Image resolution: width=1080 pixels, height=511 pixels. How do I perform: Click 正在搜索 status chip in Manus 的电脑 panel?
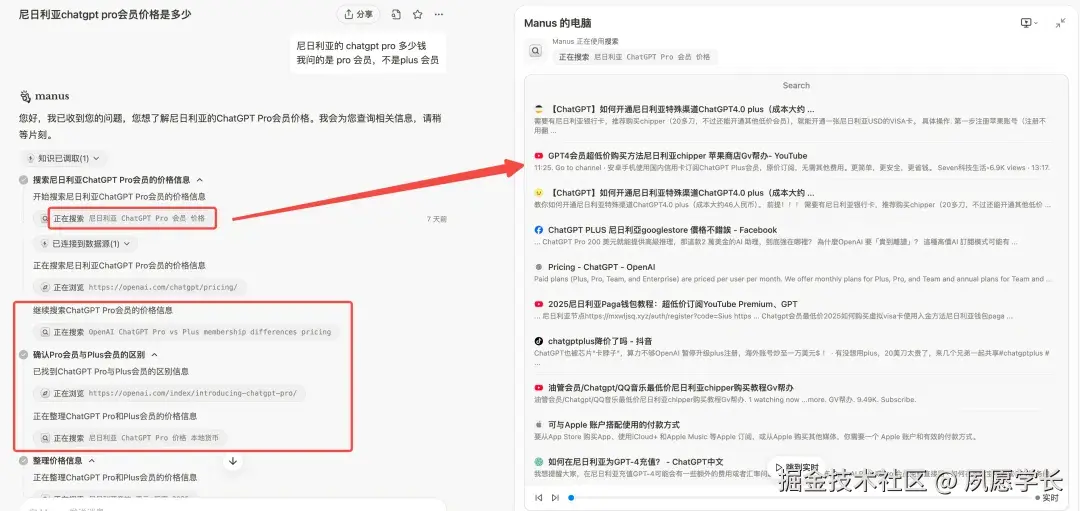pos(634,57)
